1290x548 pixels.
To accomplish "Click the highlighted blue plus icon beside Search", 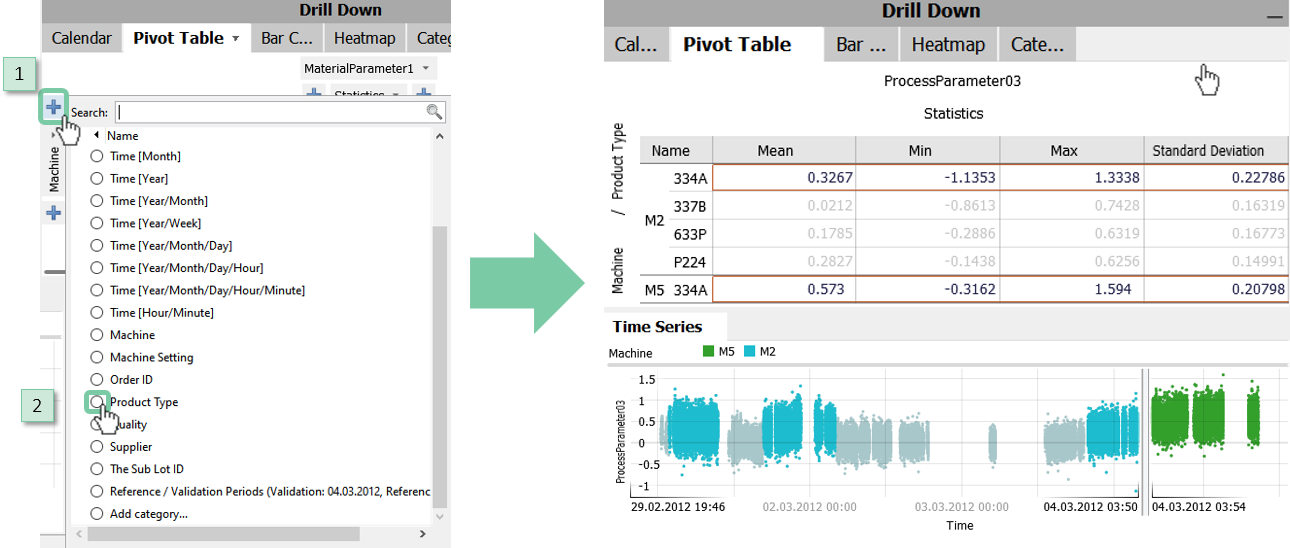I will coord(54,107).
